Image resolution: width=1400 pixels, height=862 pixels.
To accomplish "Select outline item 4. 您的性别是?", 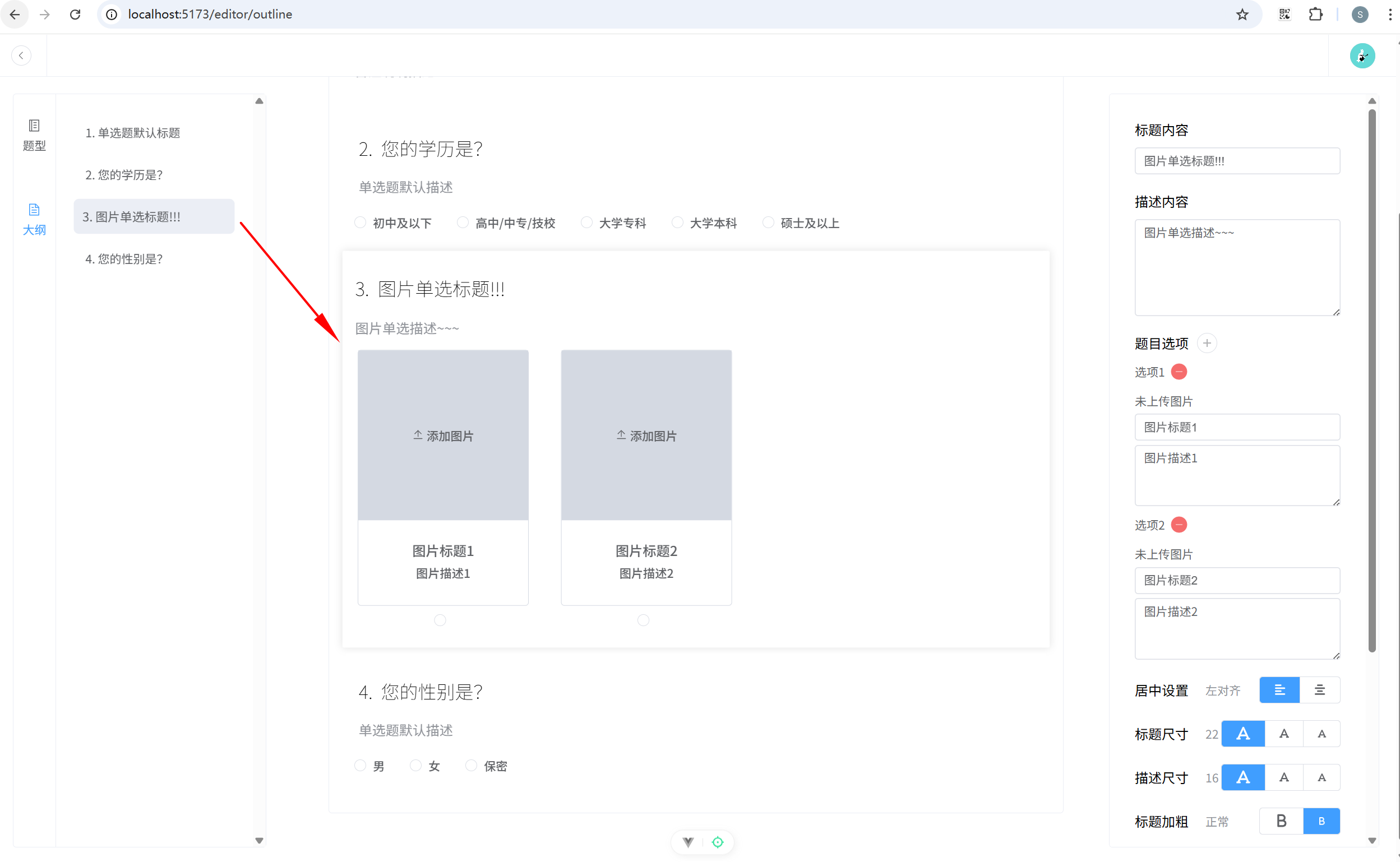I will click(124, 259).
